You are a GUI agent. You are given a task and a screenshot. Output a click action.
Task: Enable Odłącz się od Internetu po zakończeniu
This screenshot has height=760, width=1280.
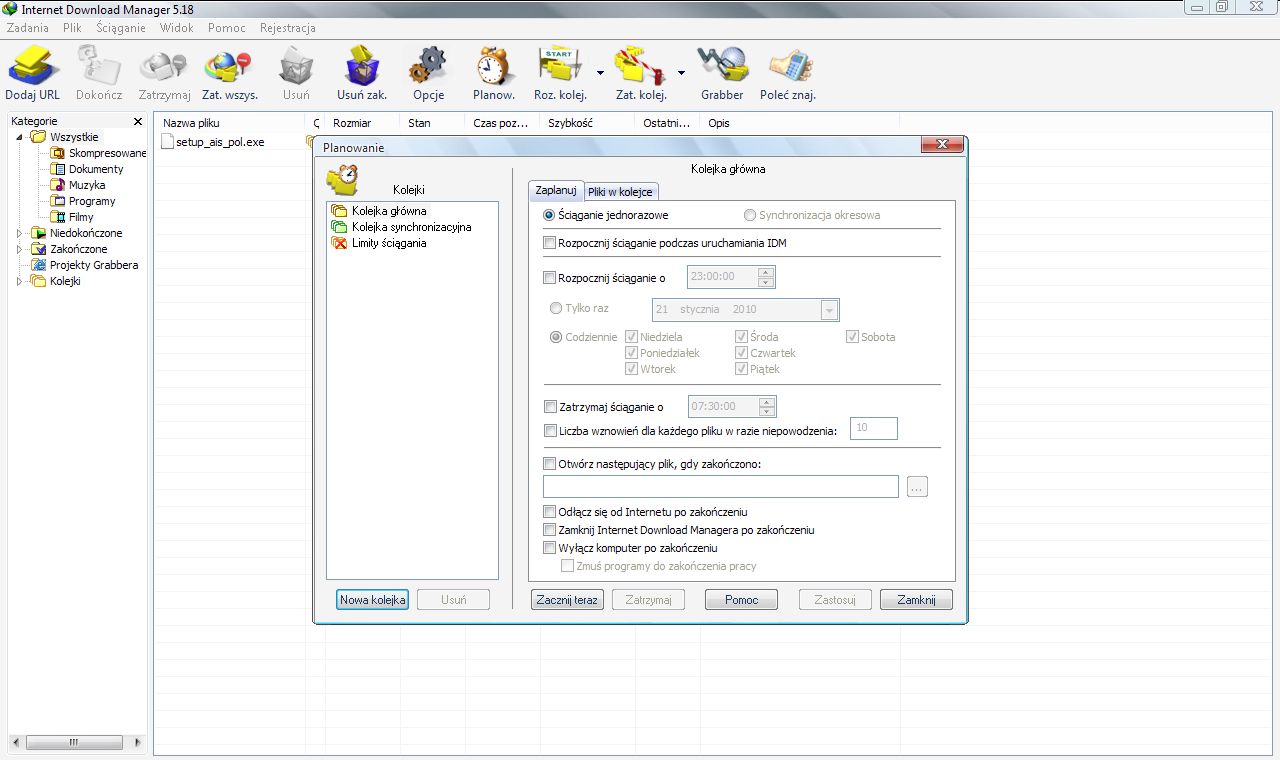[x=549, y=512]
